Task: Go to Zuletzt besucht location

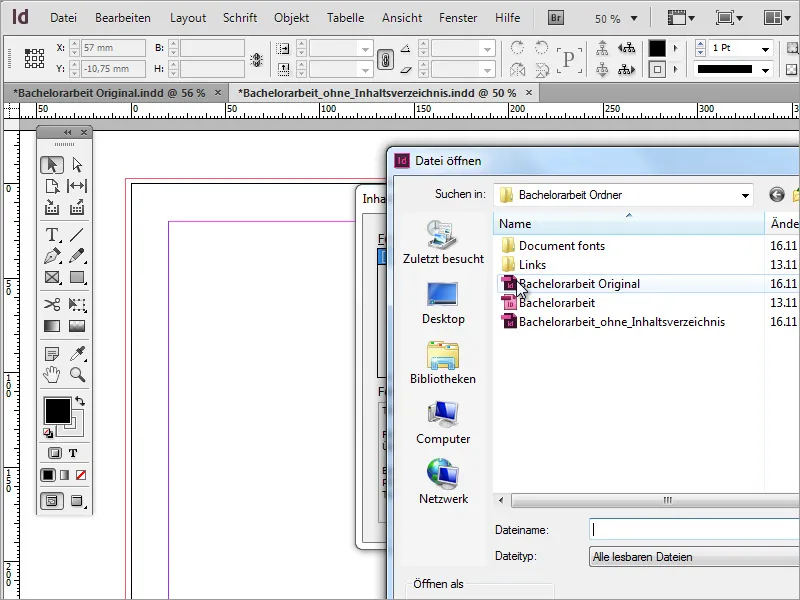Action: [x=443, y=242]
